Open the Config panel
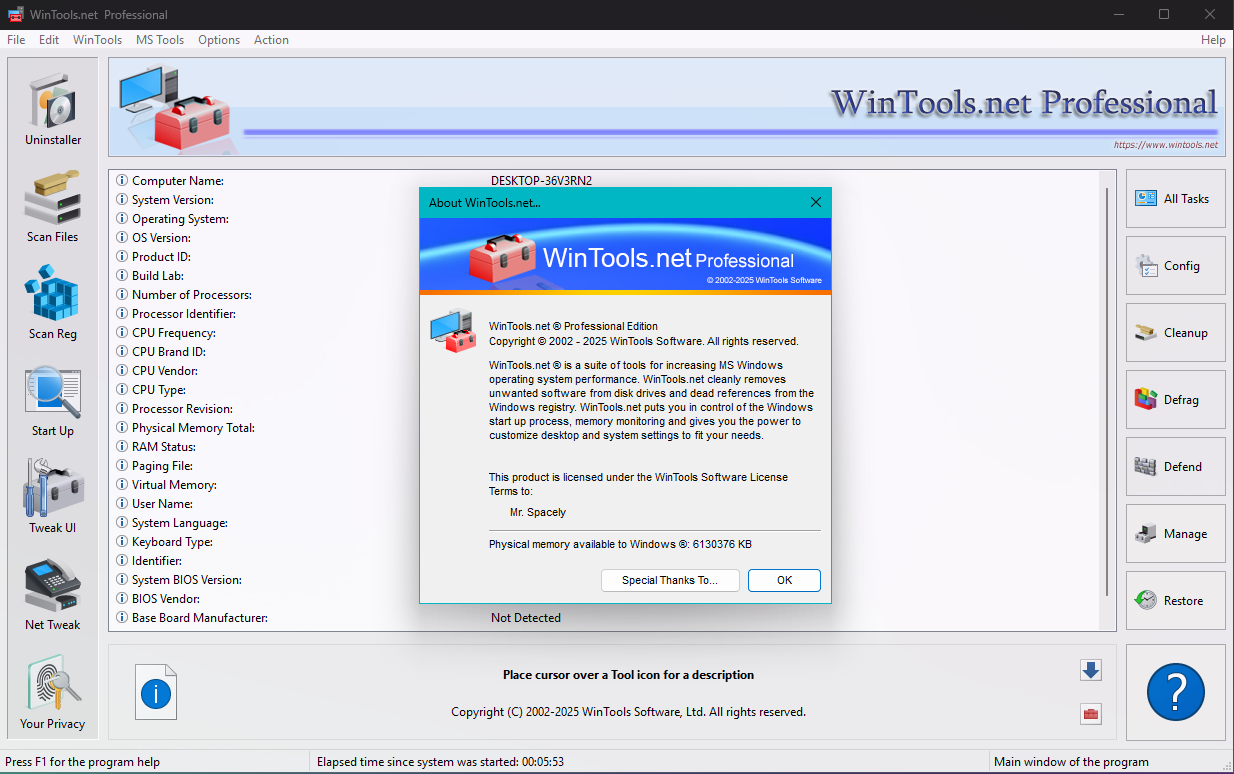This screenshot has width=1234, height=774. [x=1175, y=266]
